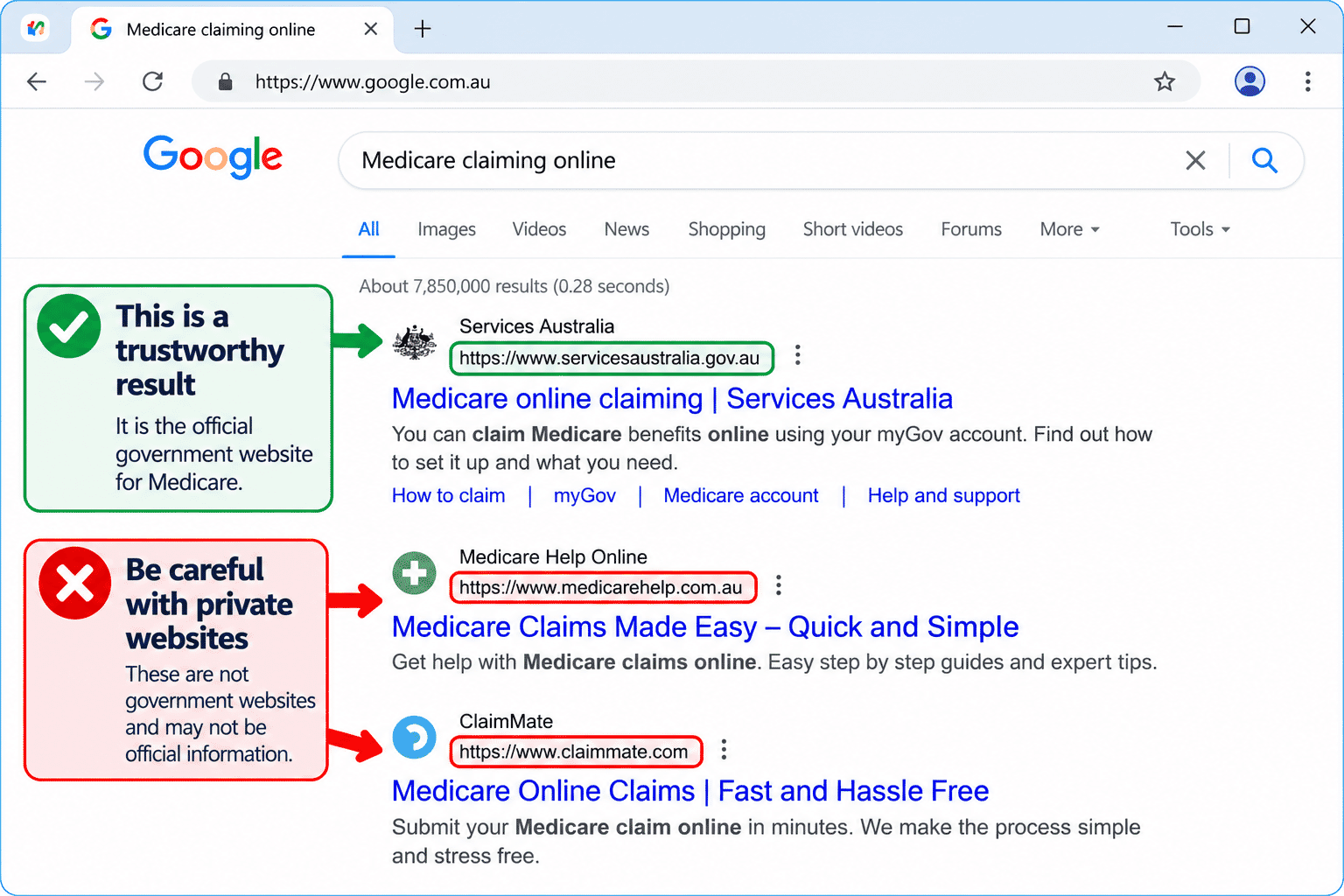Click the app icon left of the tab
Image resolution: width=1344 pixels, height=896 pixels.
coord(36,29)
